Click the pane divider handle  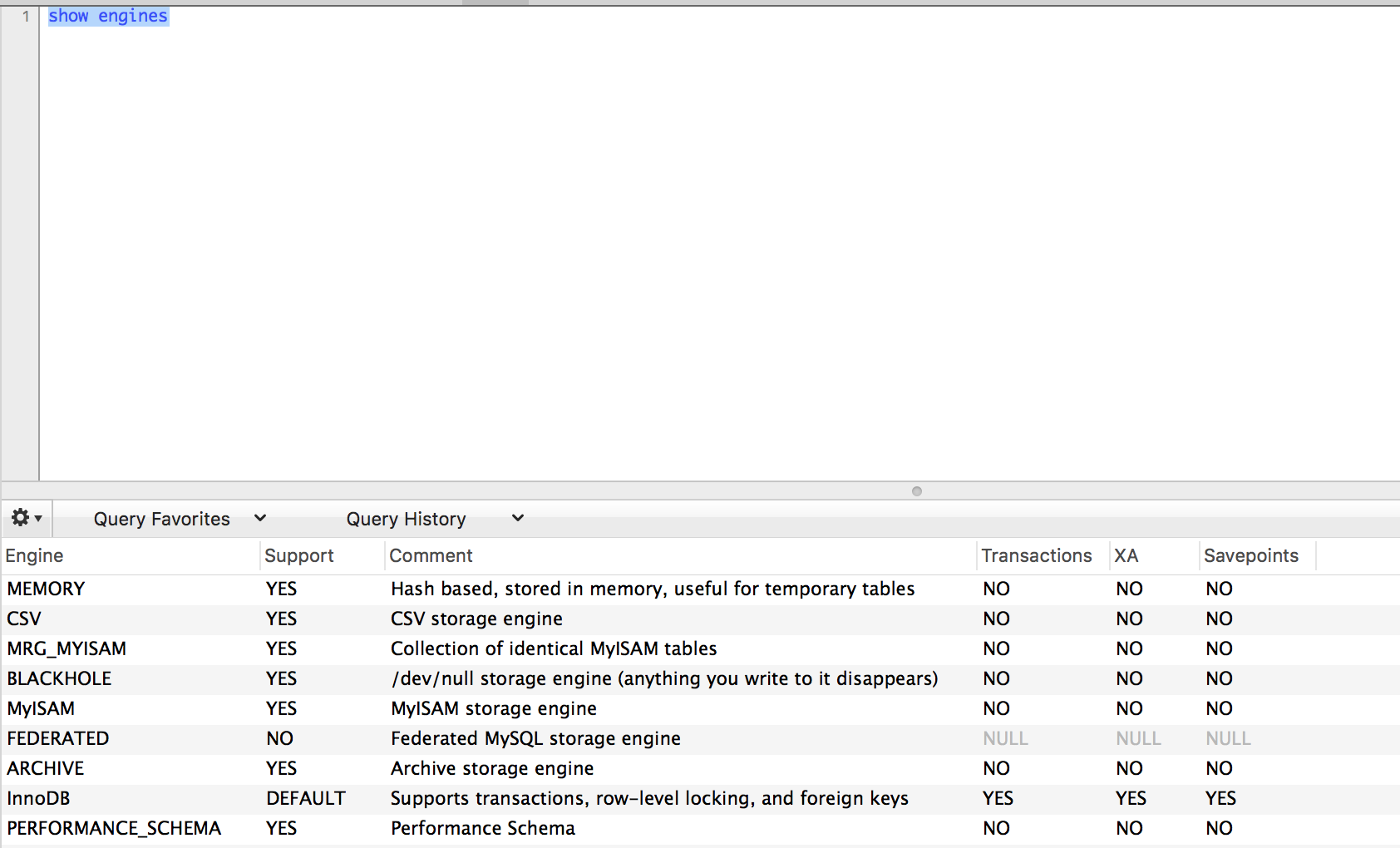[916, 491]
